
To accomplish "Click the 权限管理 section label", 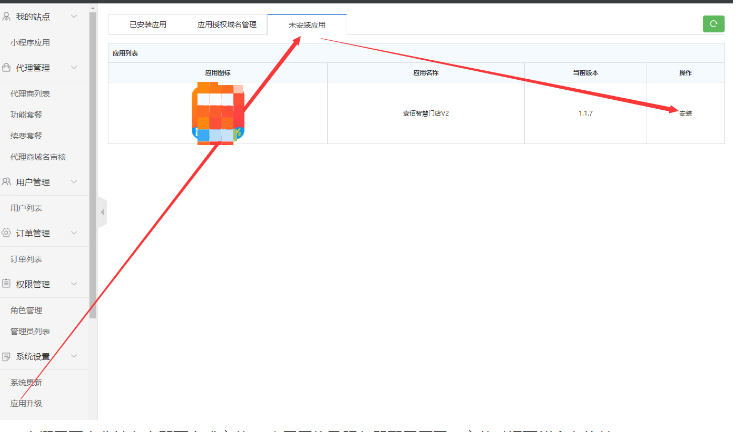I will (33, 284).
